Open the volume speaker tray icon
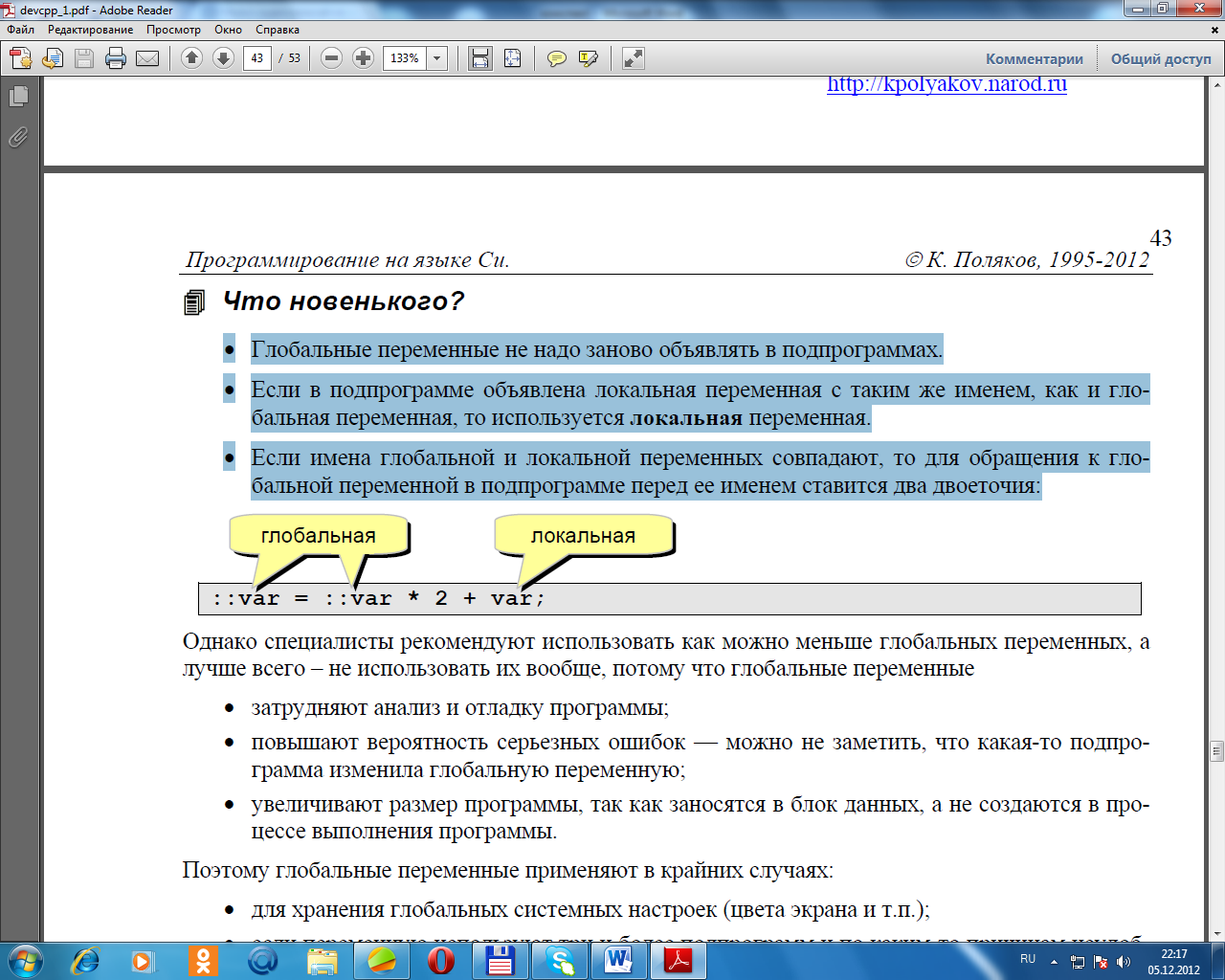The height and width of the screenshot is (980, 1225). click(1124, 962)
